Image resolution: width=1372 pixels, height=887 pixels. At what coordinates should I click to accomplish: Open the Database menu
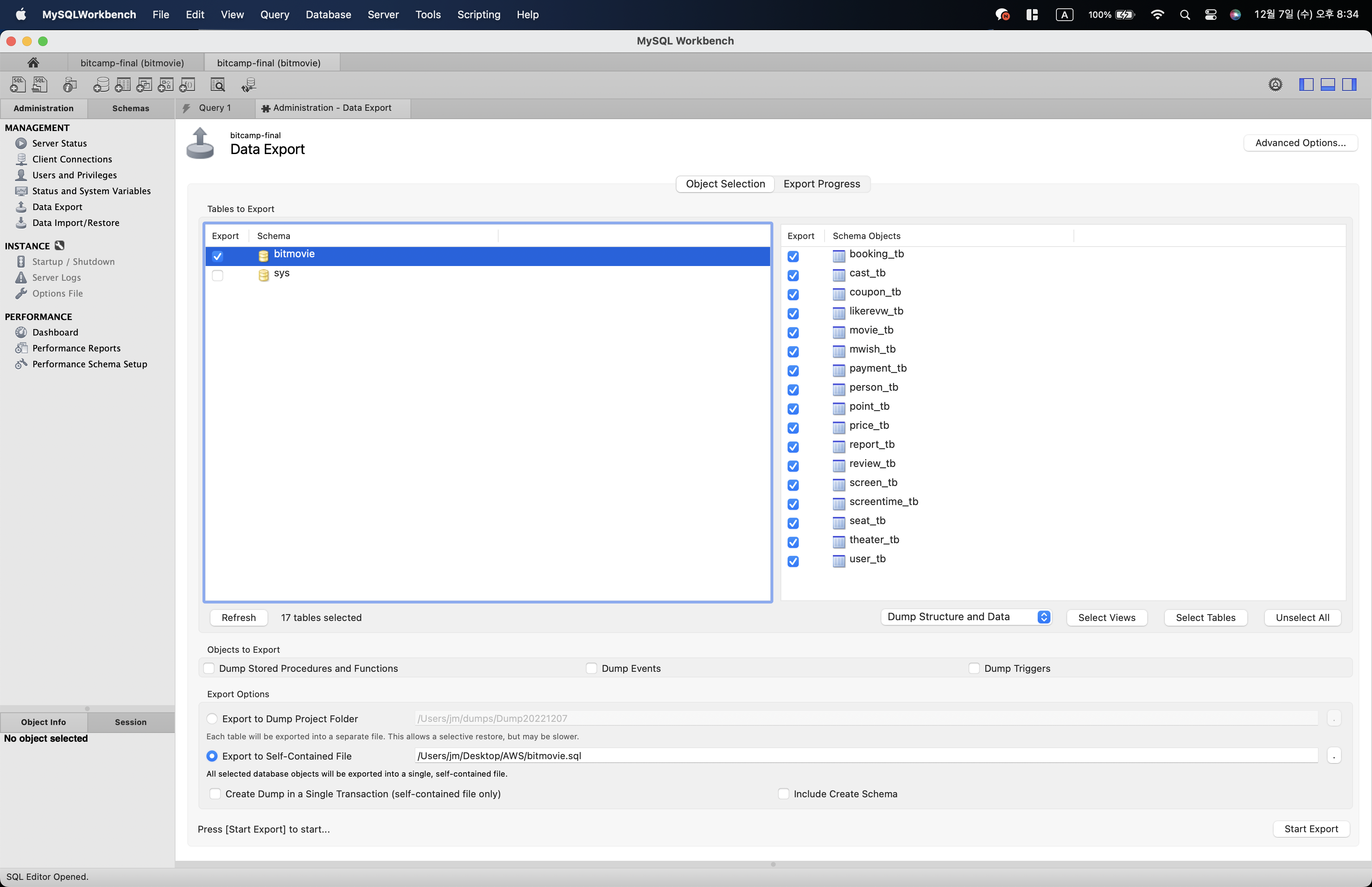pos(328,15)
